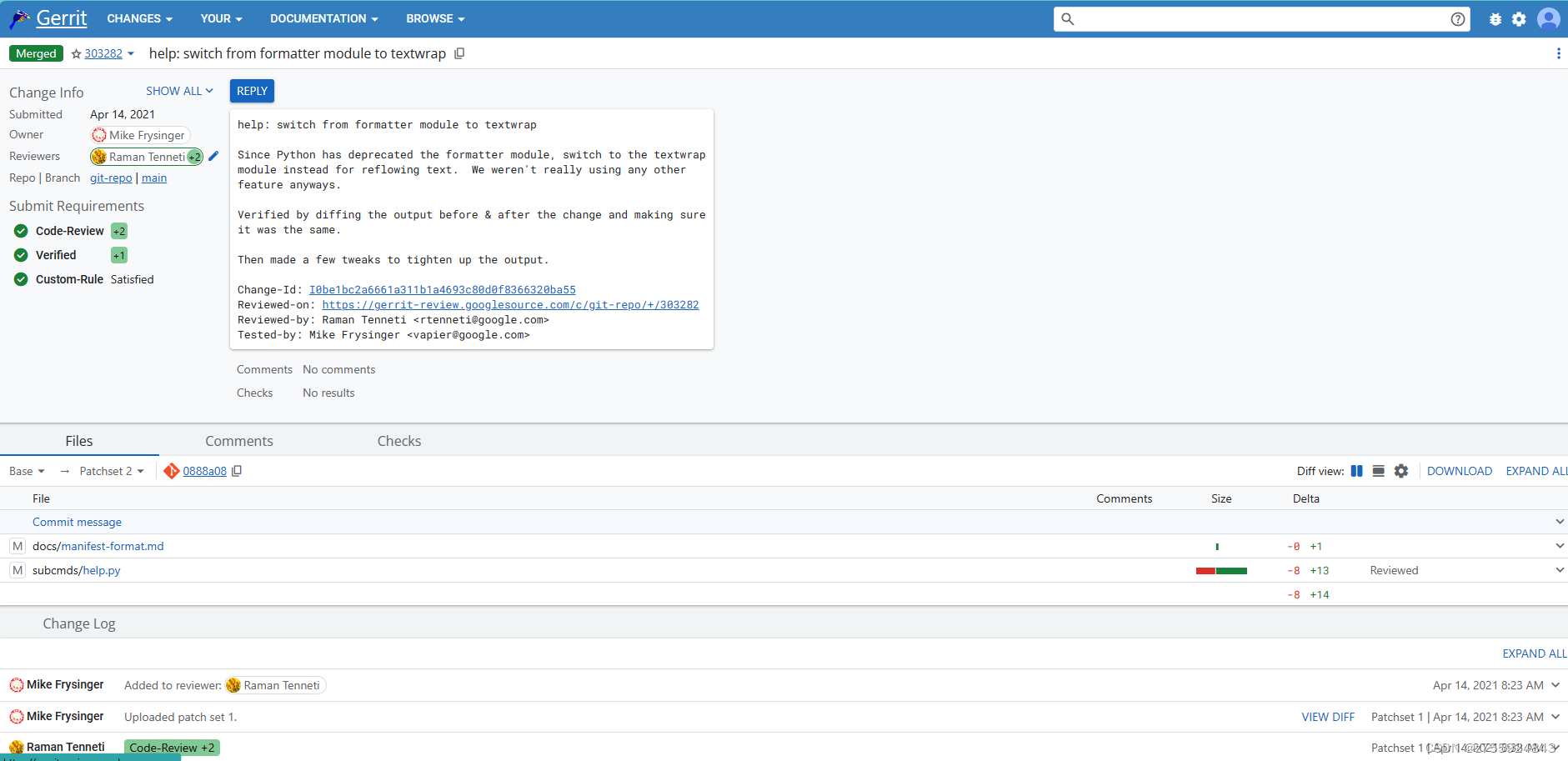Open the Base patchset dropdown

pos(28,471)
